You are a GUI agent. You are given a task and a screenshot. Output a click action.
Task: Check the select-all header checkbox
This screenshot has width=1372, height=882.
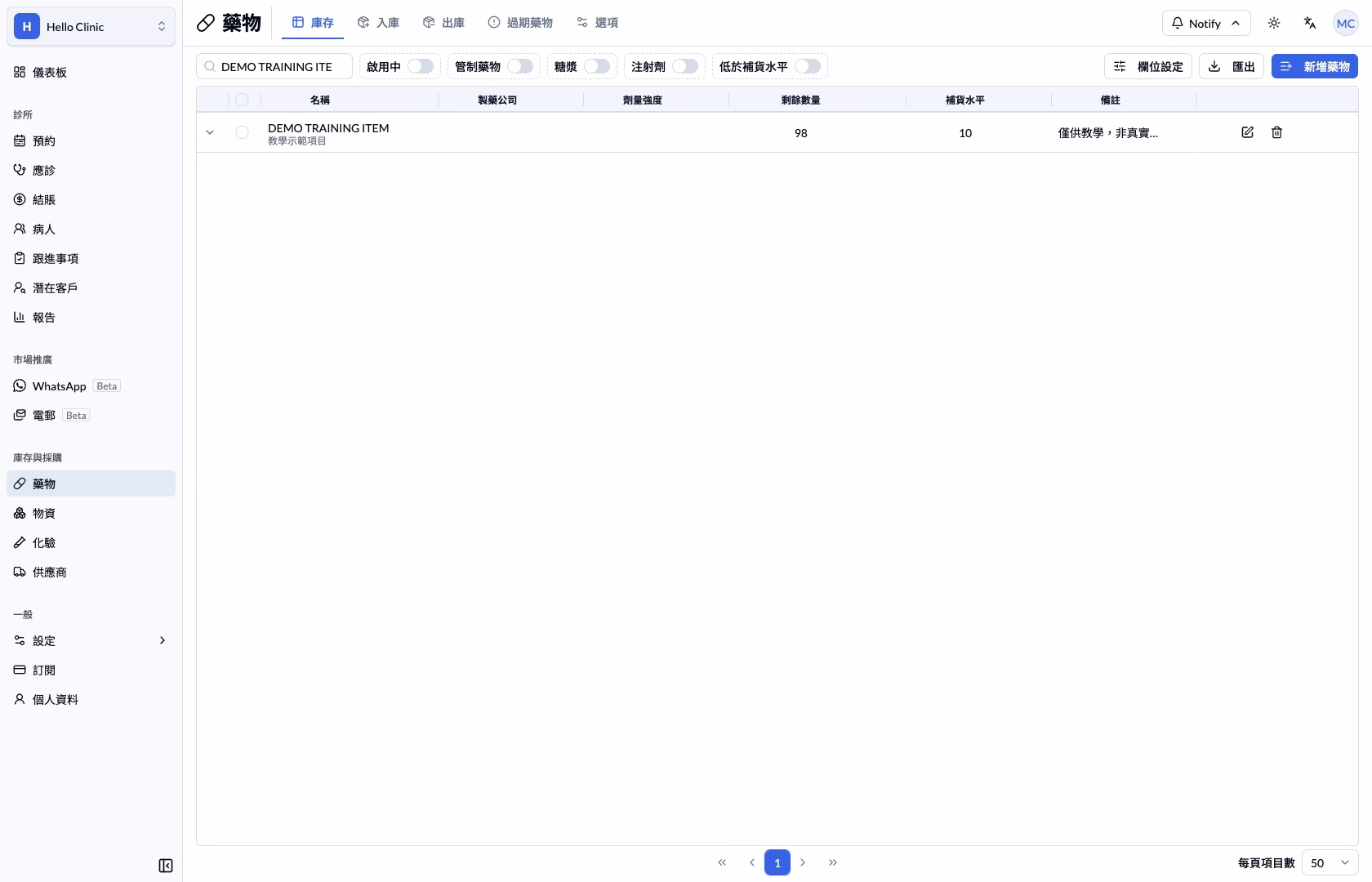pos(242,100)
